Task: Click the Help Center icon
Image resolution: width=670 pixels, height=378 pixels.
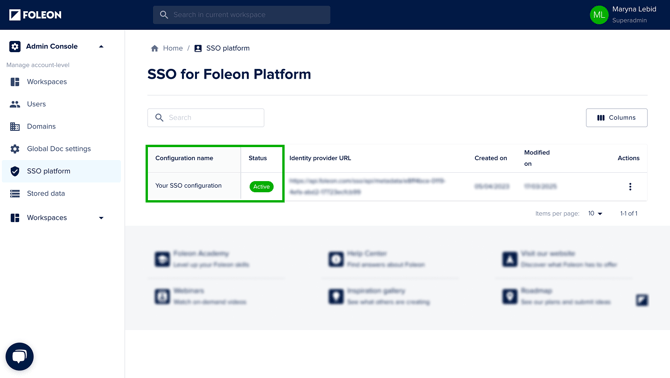Action: point(336,259)
